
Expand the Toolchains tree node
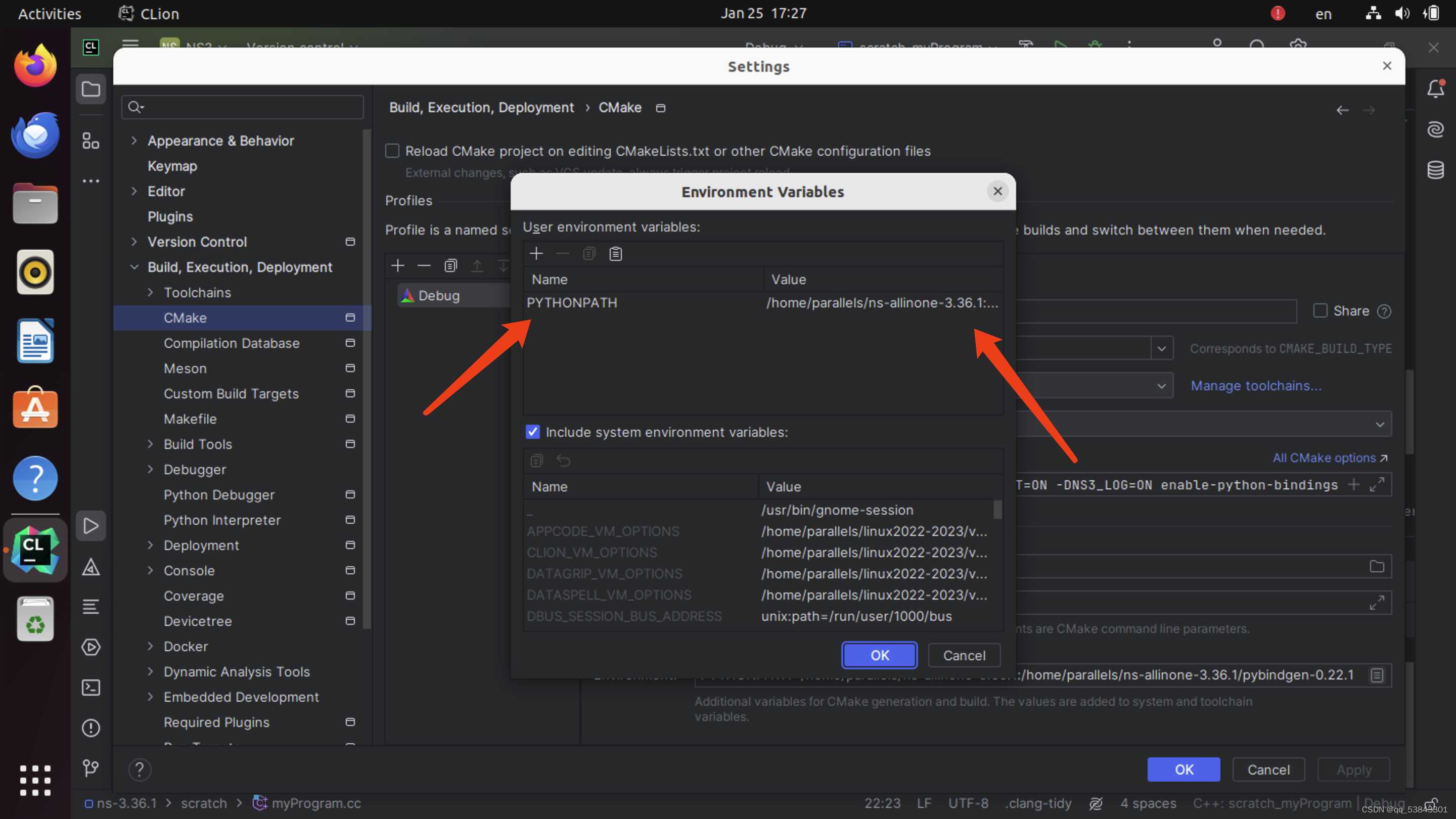150,292
